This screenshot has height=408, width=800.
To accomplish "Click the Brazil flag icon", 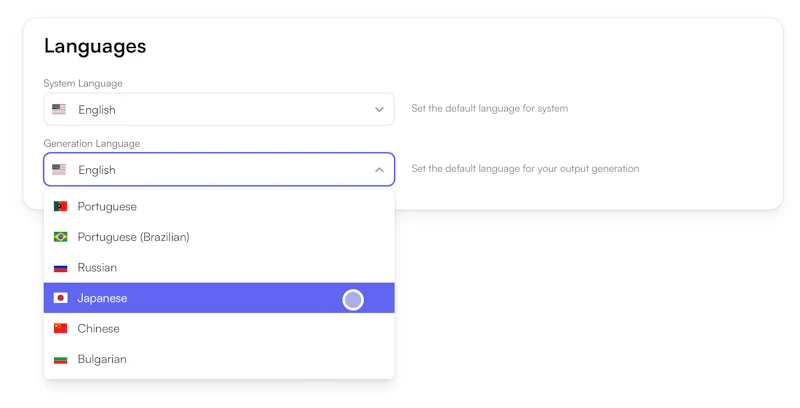I will [61, 237].
